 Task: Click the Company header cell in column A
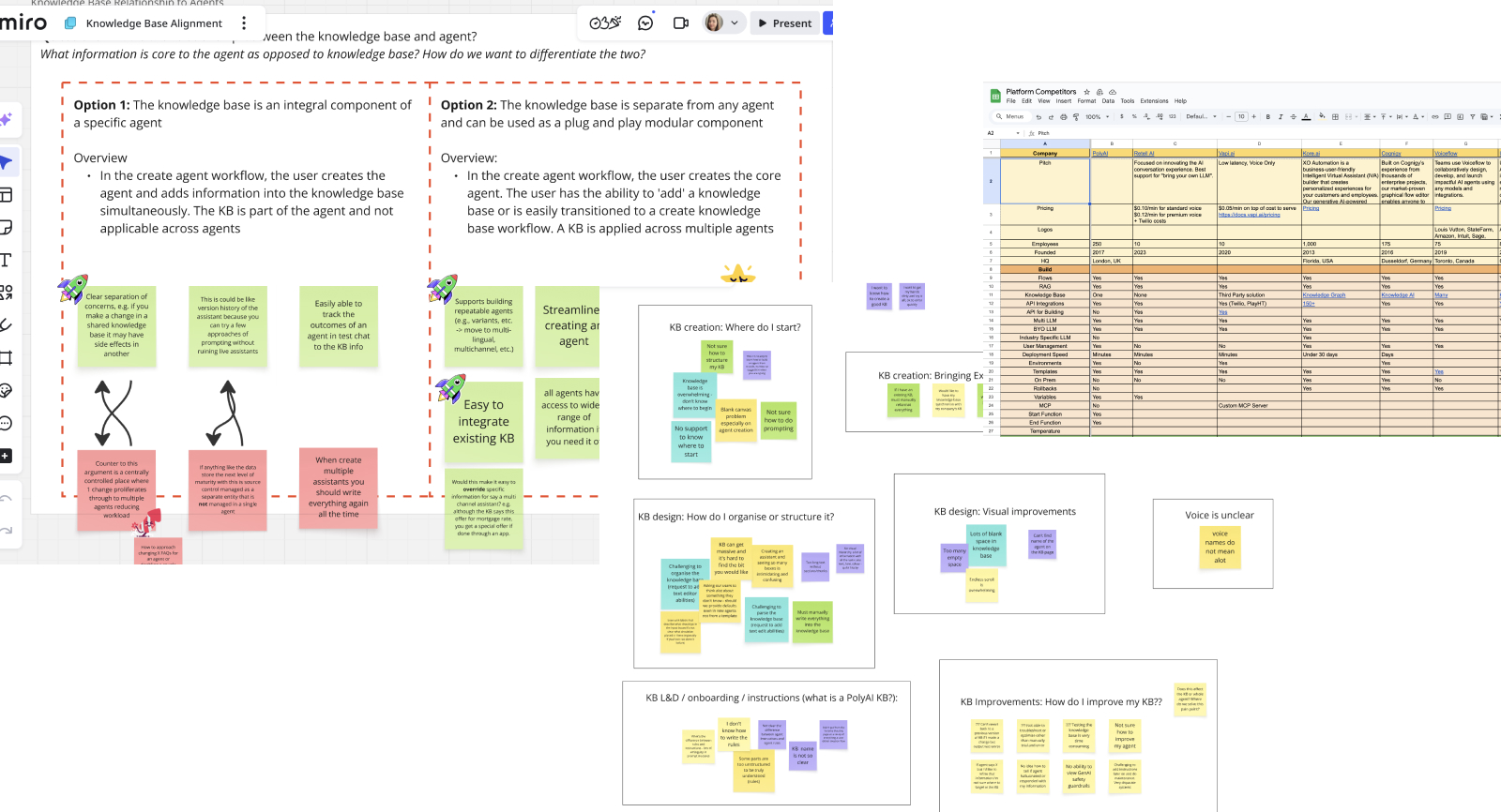pos(1045,153)
